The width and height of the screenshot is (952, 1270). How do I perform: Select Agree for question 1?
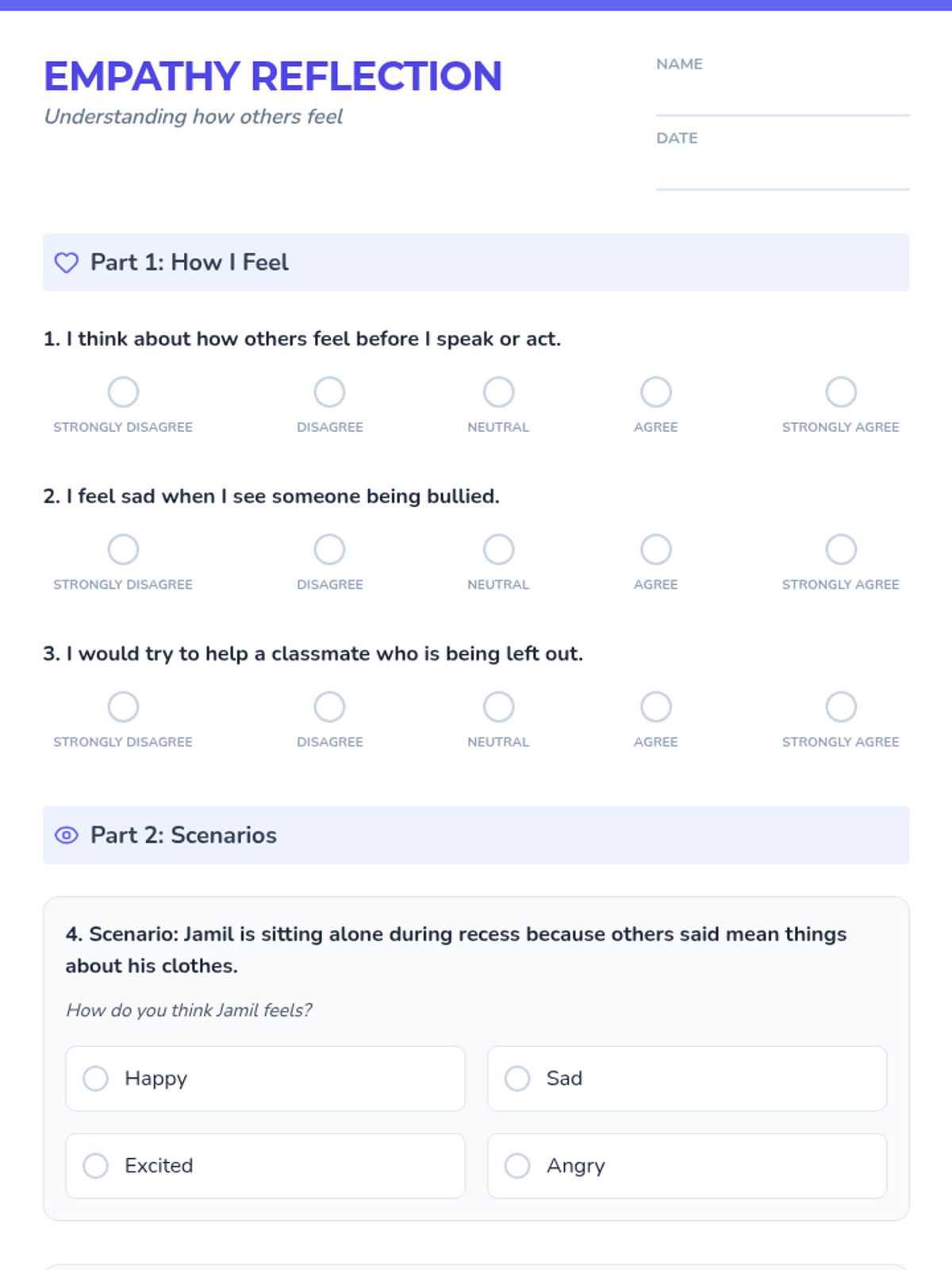click(x=656, y=391)
